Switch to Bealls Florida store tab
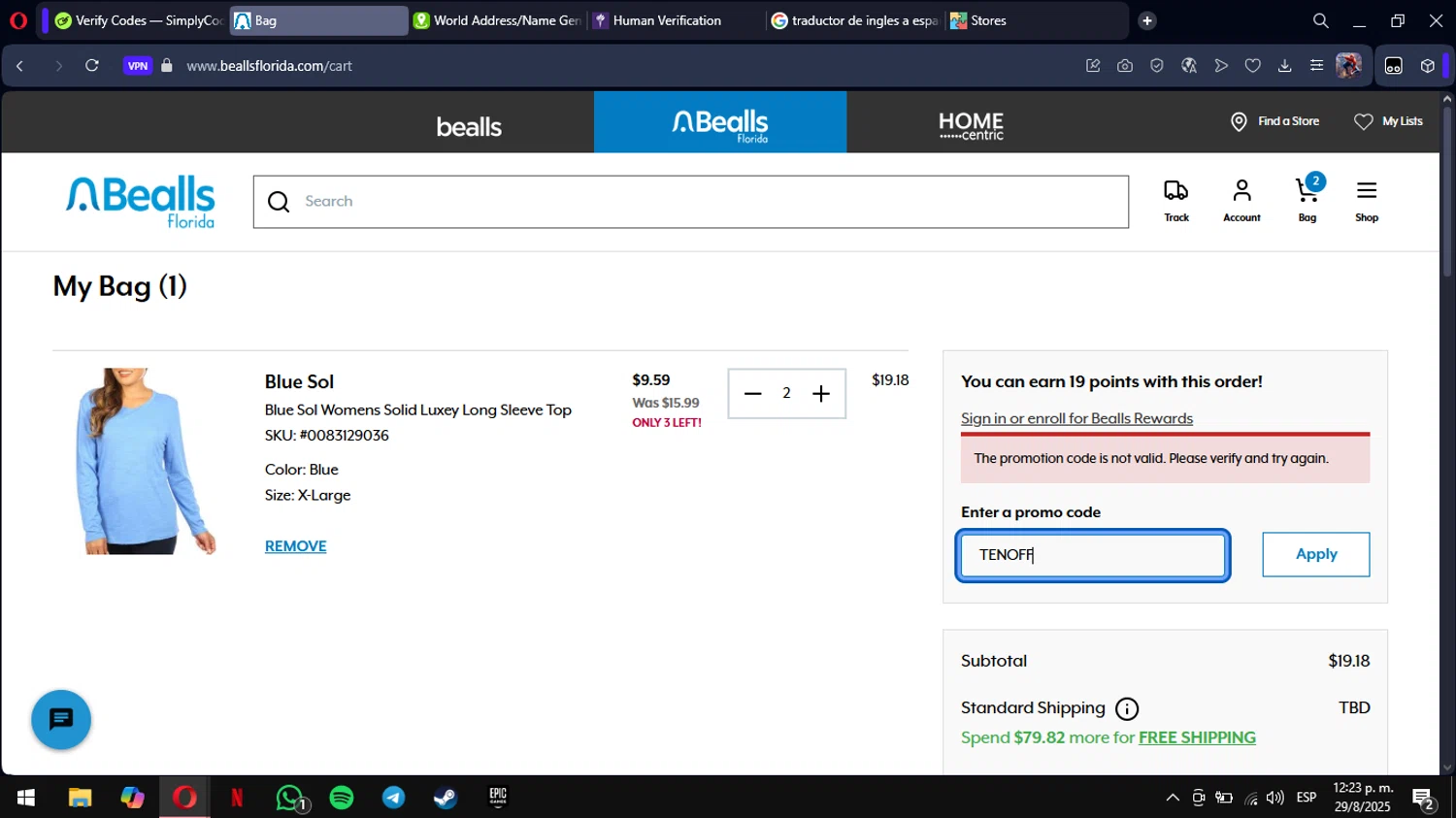This screenshot has height=818, width=1456. (x=720, y=122)
